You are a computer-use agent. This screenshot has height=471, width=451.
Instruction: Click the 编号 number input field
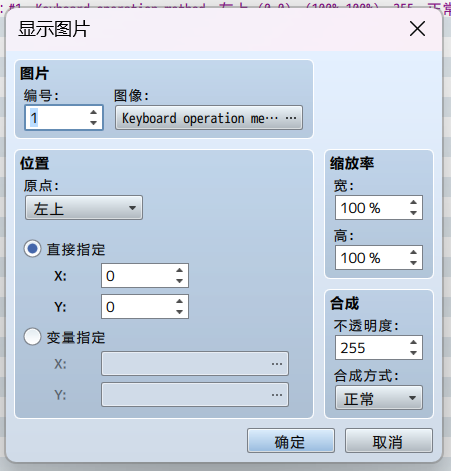tap(64, 118)
